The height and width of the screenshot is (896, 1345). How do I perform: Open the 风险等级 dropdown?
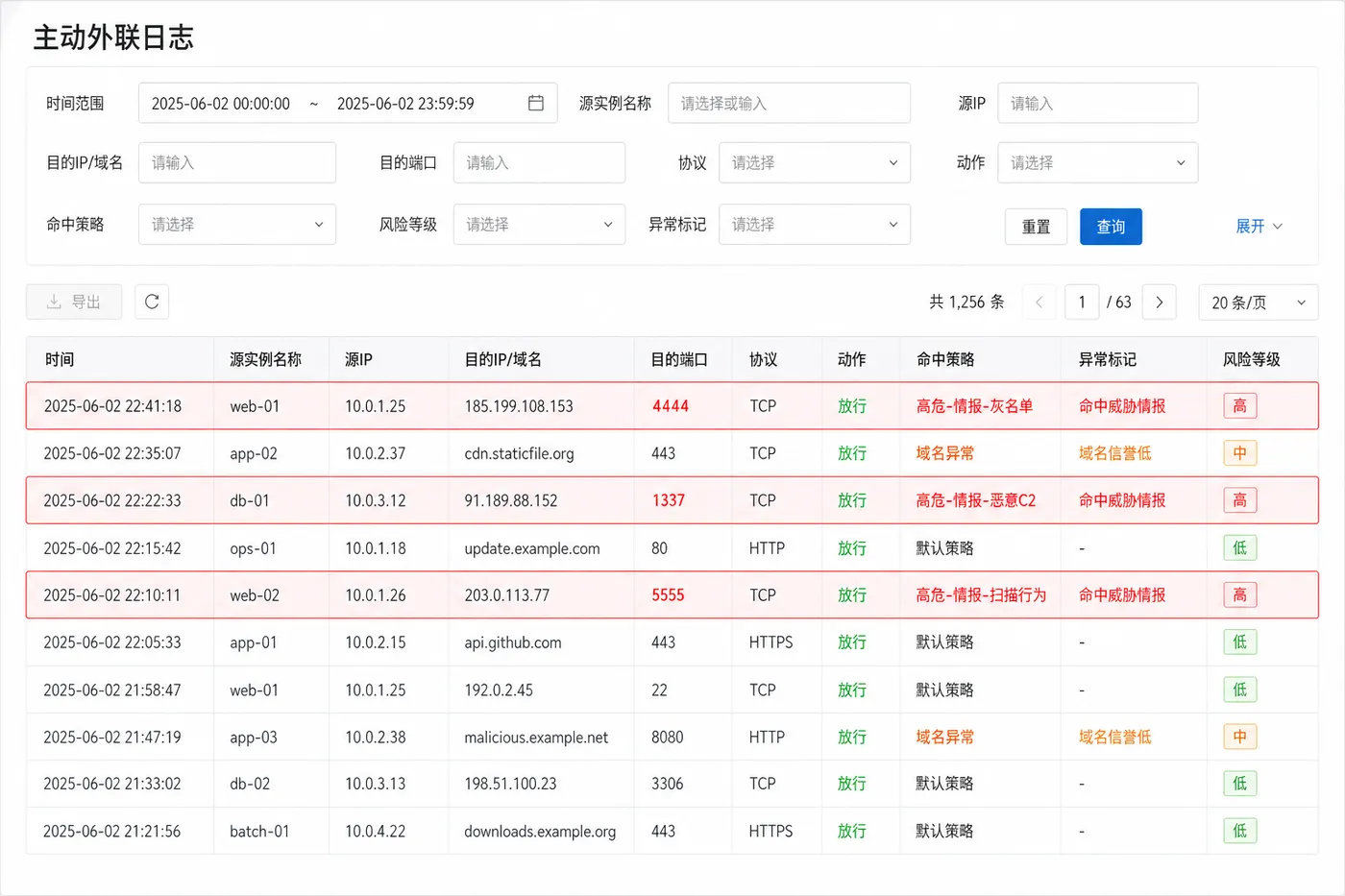pos(539,225)
